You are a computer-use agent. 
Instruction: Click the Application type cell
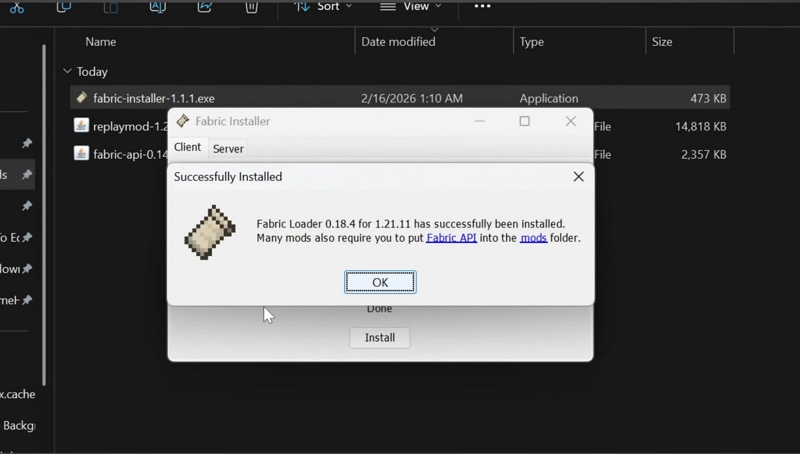(x=548, y=98)
